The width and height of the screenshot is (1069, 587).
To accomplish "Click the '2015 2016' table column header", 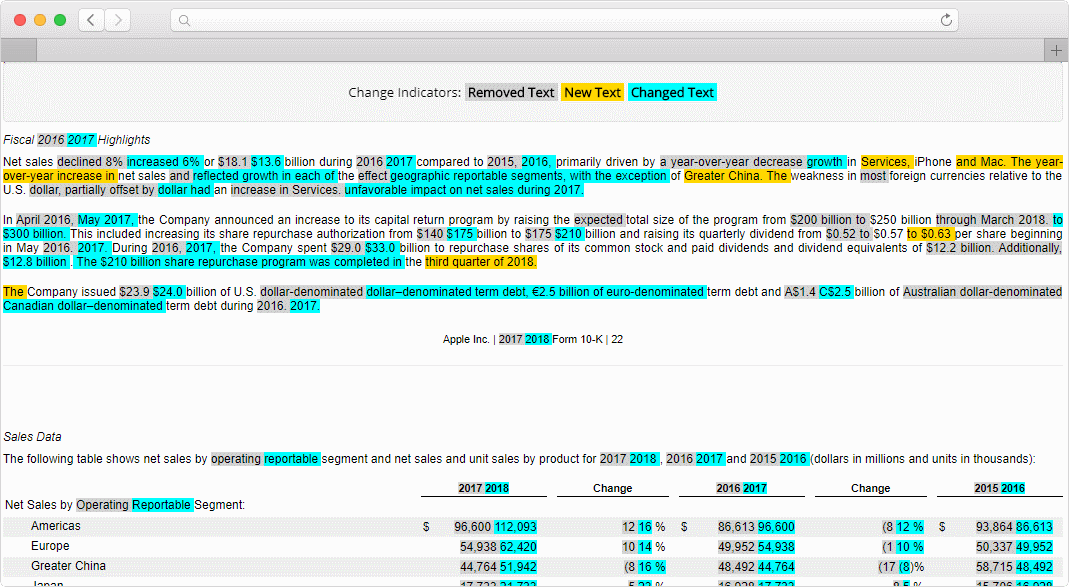I will coord(999,488).
